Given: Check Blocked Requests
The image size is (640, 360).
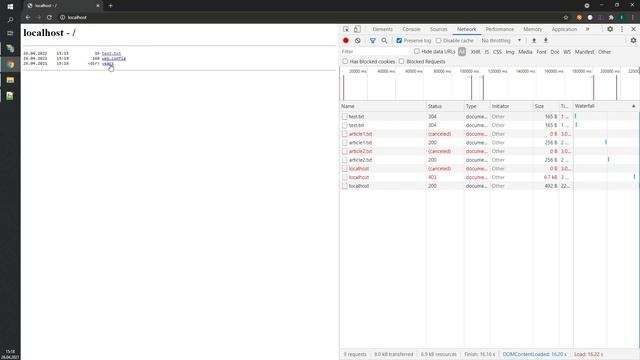Looking at the screenshot, I should click(402, 61).
